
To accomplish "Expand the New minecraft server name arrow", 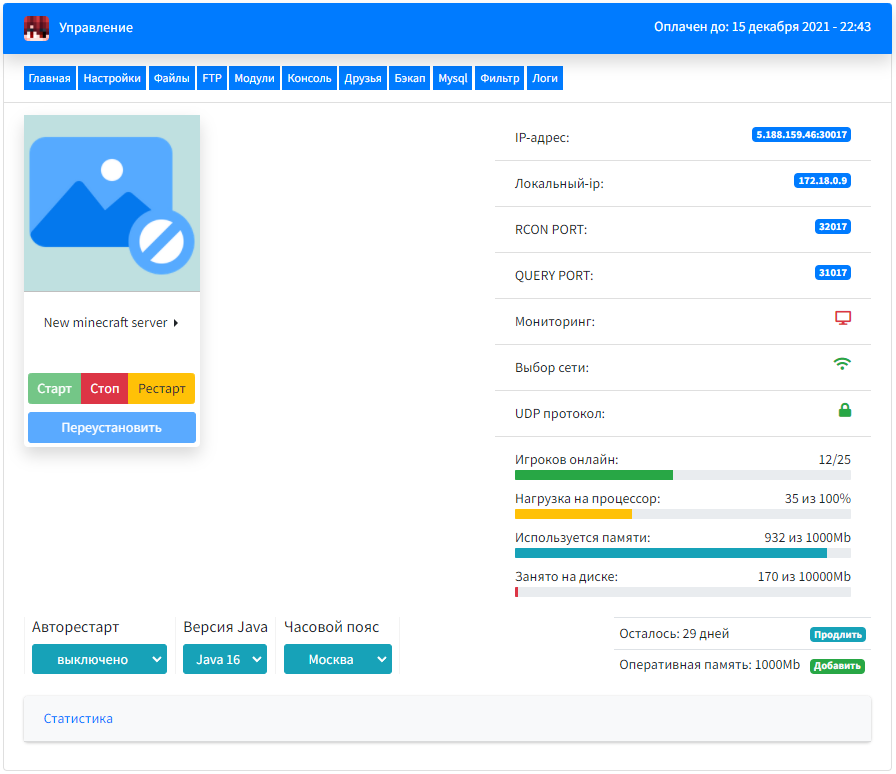I will tap(176, 323).
